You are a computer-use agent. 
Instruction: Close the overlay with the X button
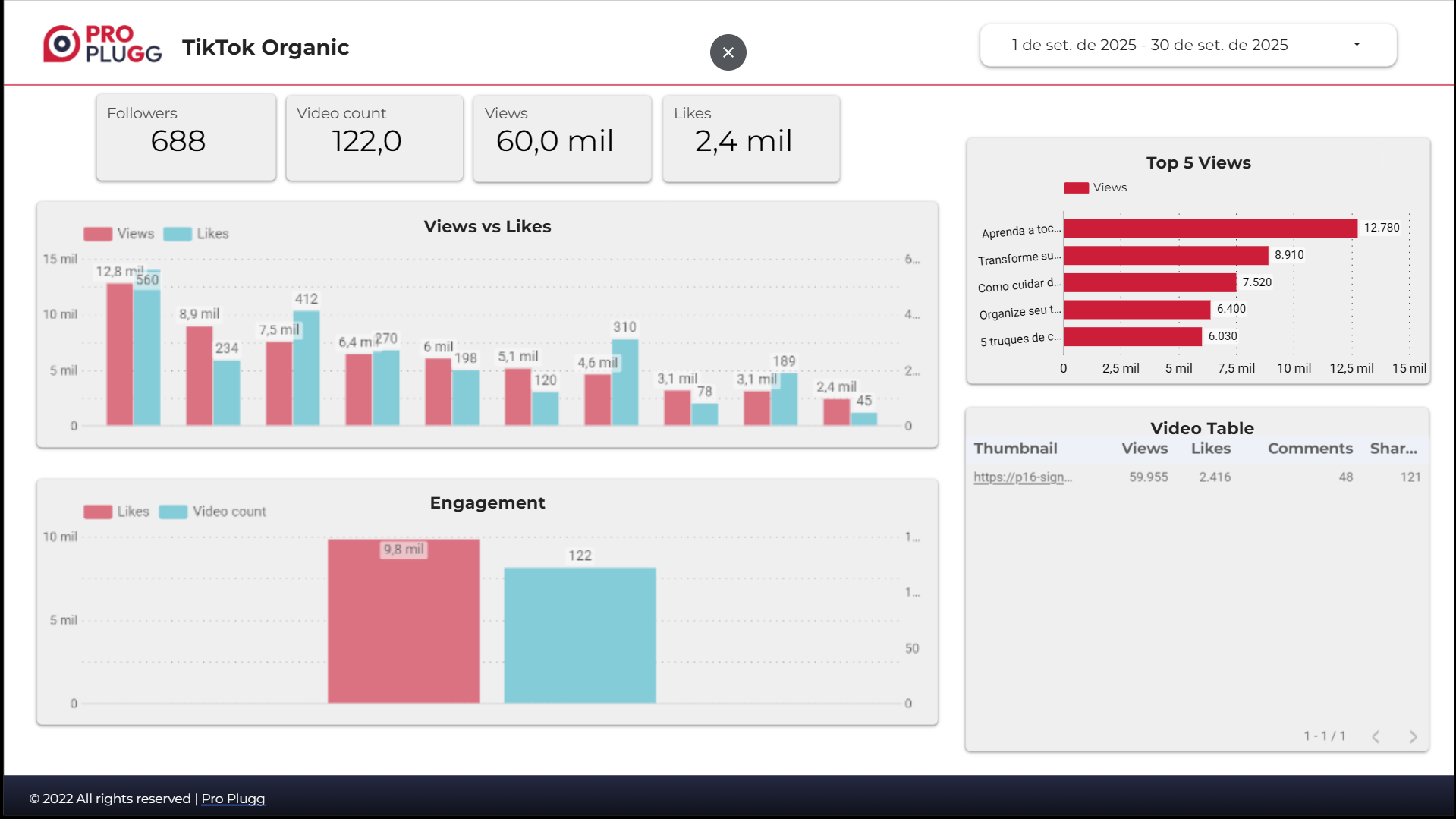point(728,52)
